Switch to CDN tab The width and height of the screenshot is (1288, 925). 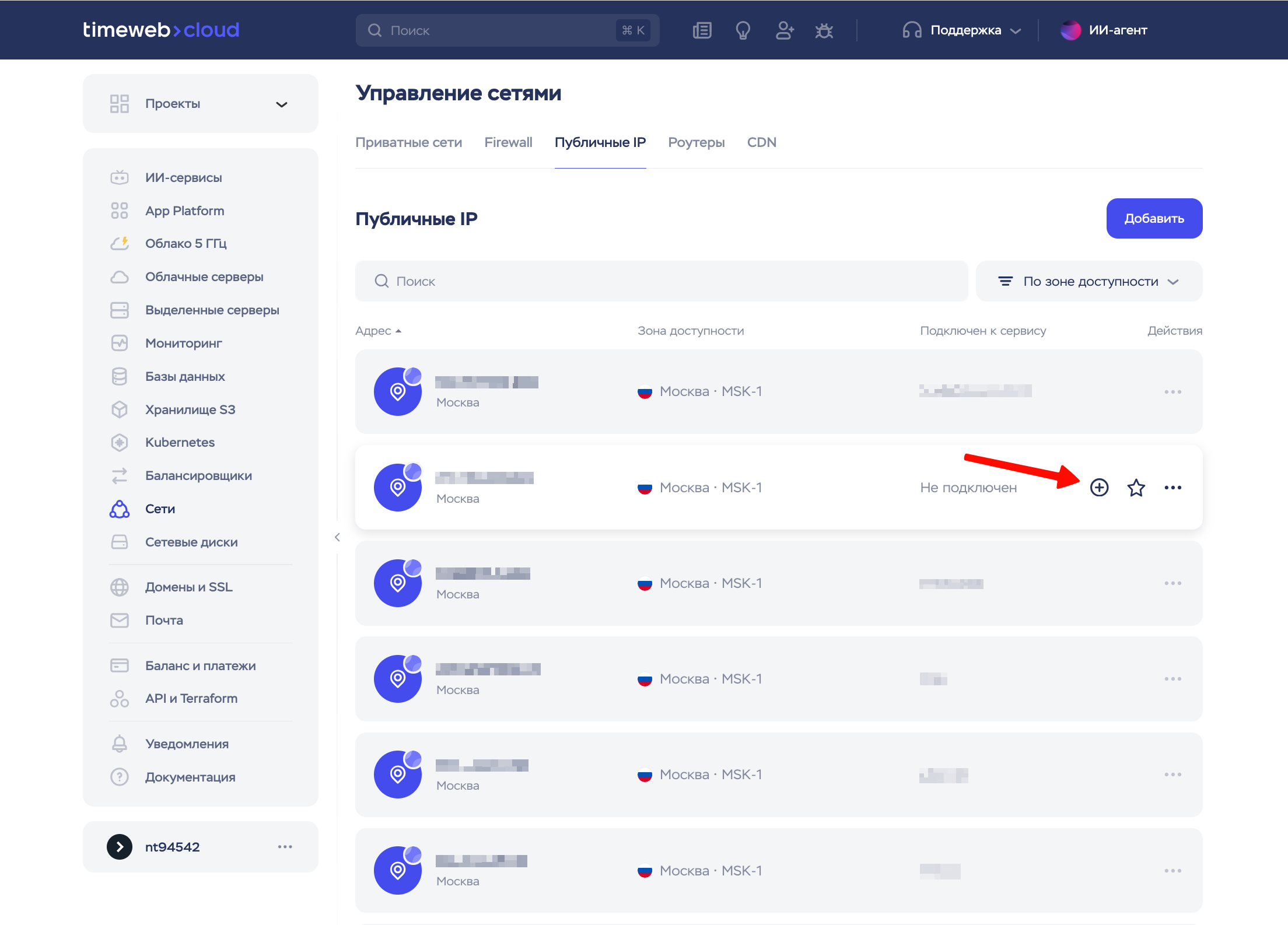761,142
